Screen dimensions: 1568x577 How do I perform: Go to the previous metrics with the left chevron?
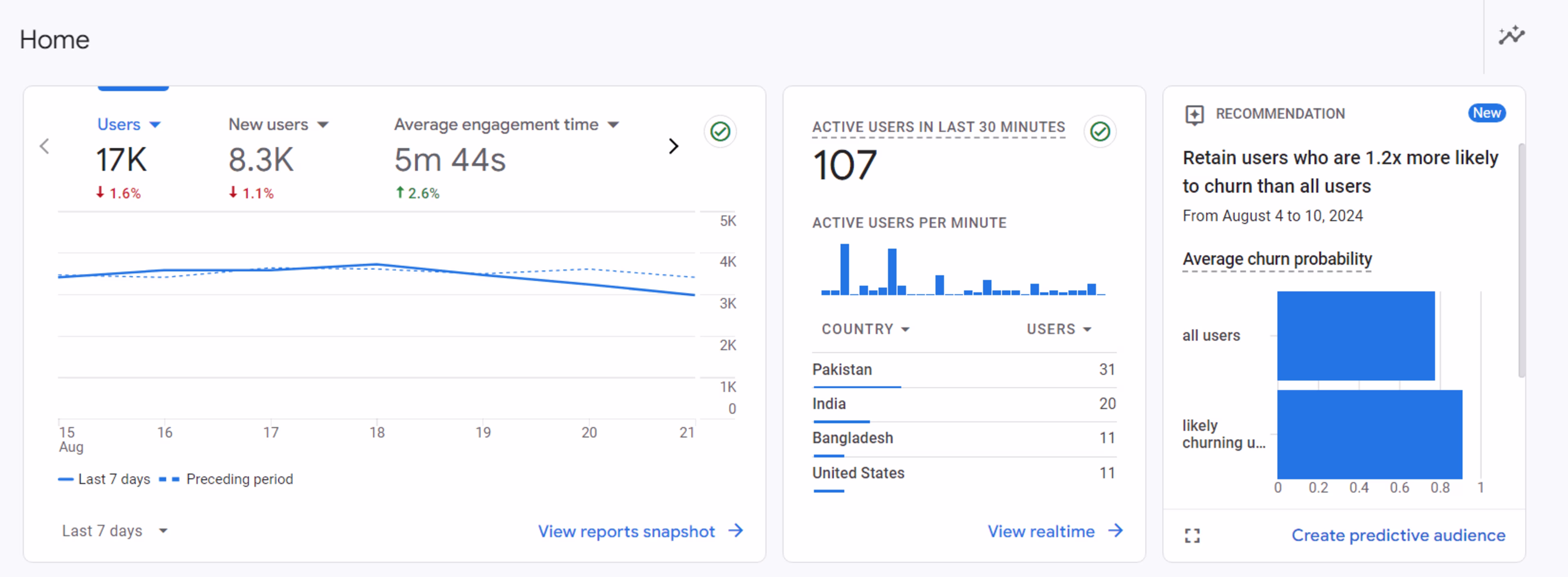click(x=45, y=146)
